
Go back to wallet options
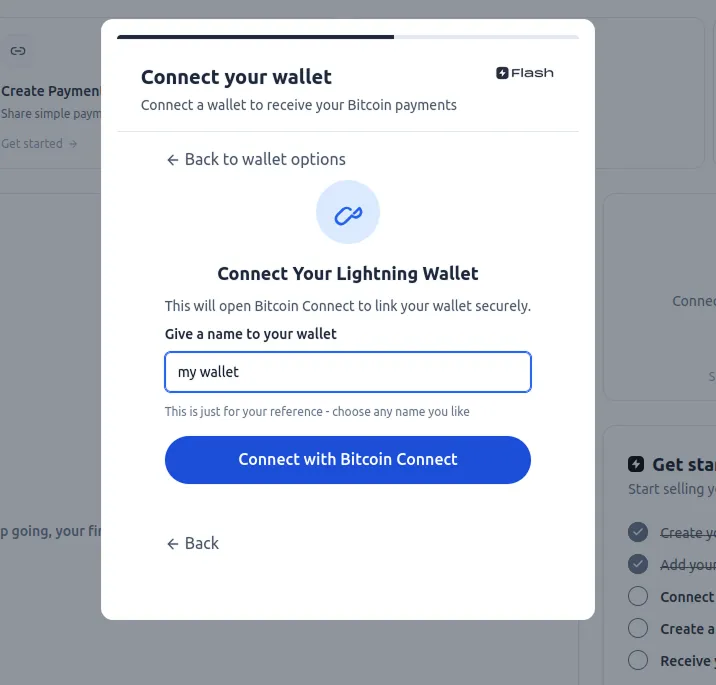[x=256, y=159]
